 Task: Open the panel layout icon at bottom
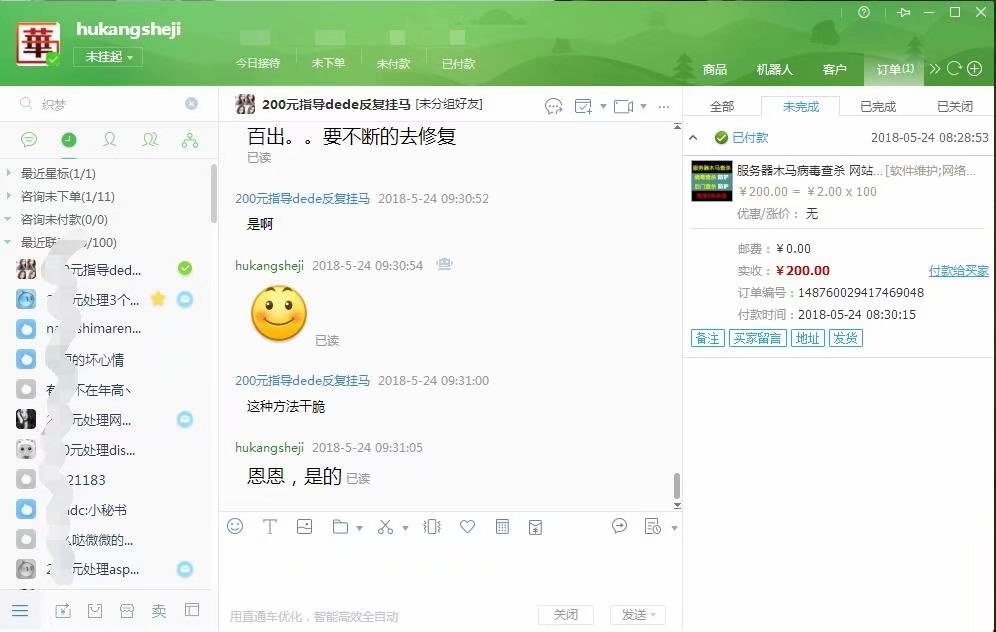[192, 610]
